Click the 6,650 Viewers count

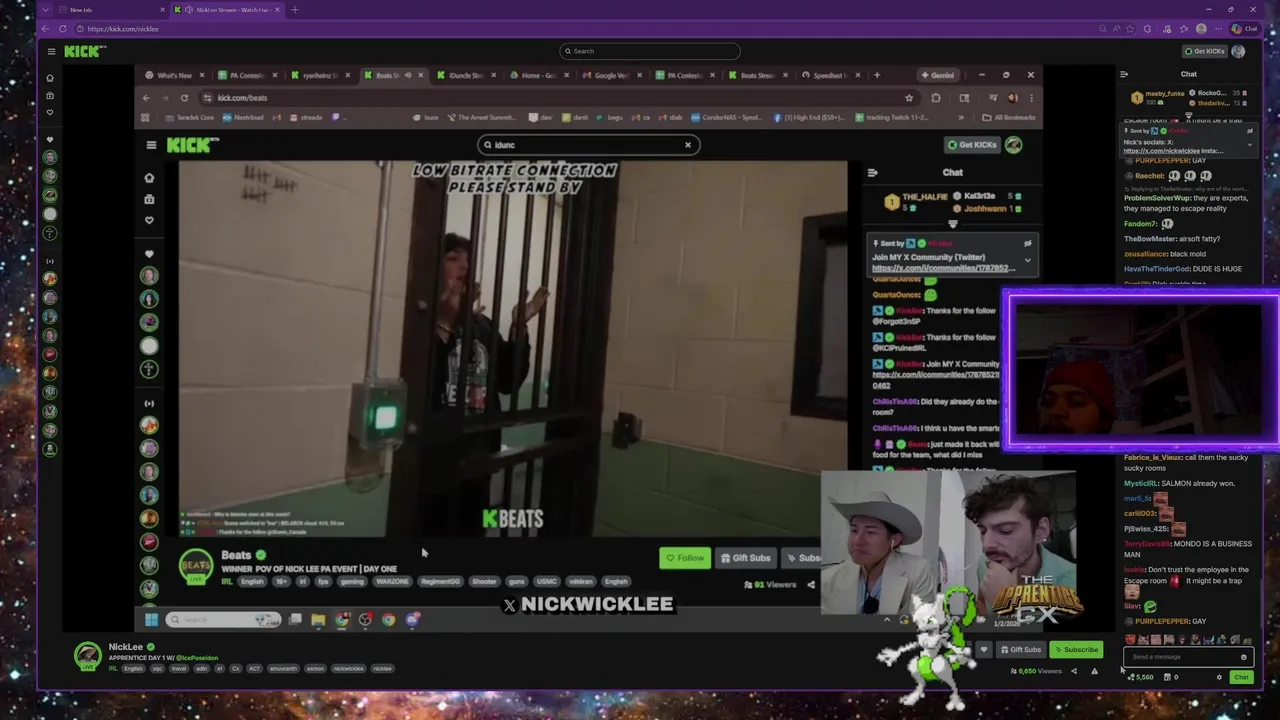click(1036, 671)
